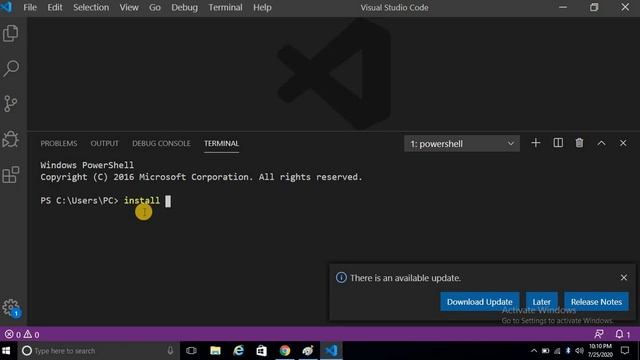Click the Copyright (C) 2016 Microsoft line
640x360 pixels.
tap(201, 177)
